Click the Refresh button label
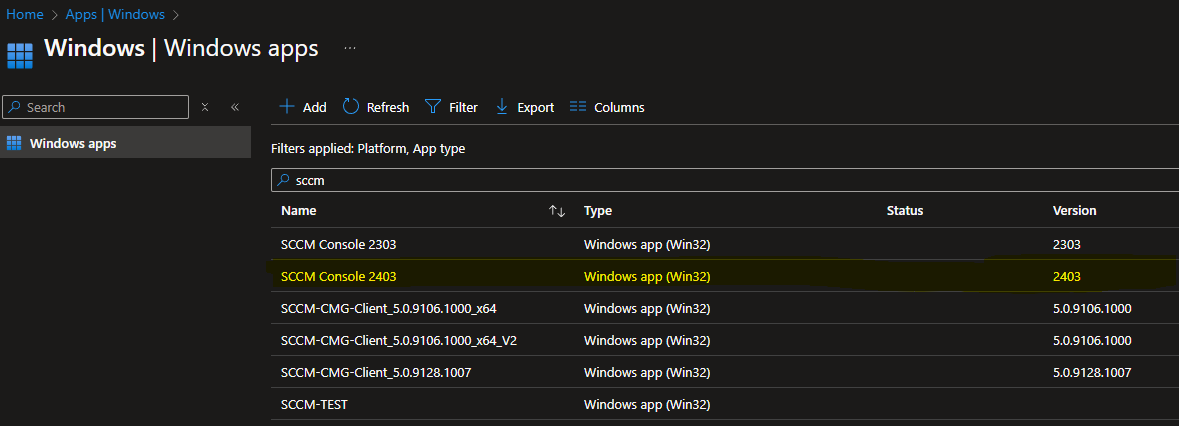The width and height of the screenshot is (1179, 426). [x=388, y=107]
